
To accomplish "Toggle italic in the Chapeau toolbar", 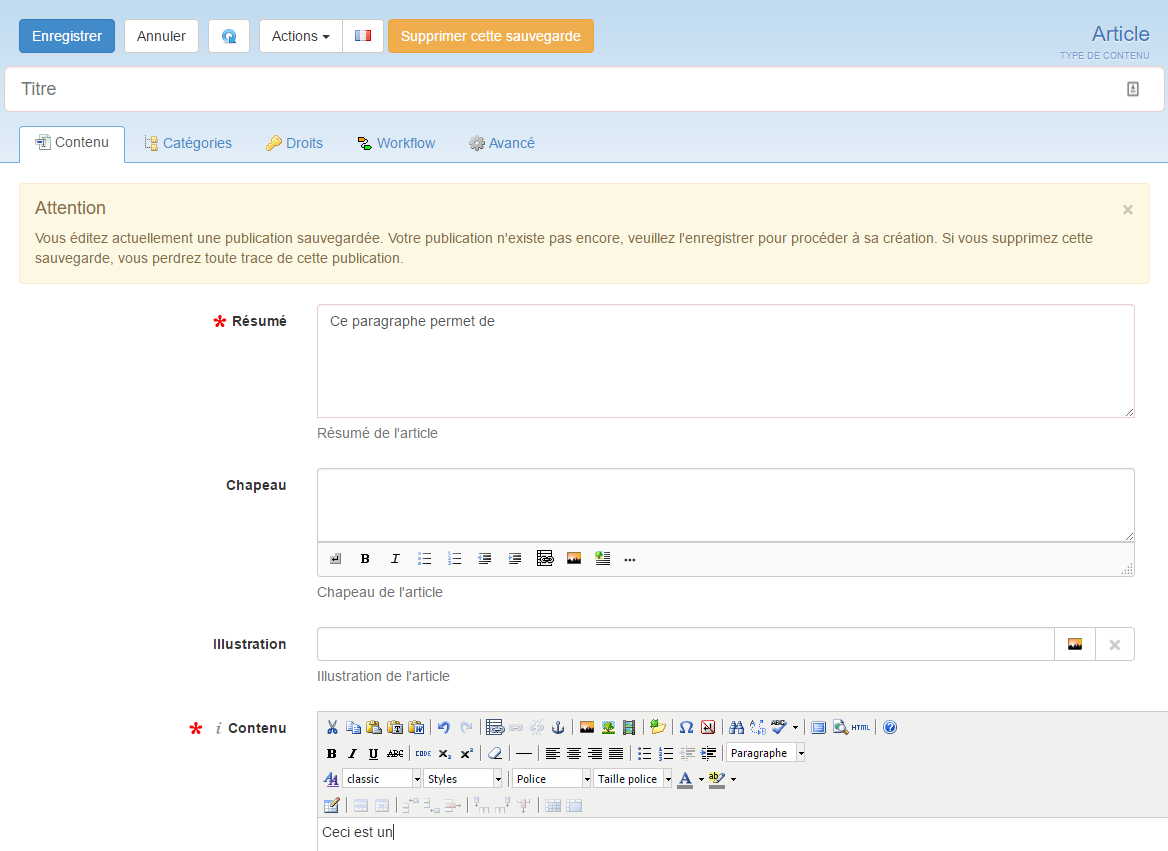I will (395, 559).
